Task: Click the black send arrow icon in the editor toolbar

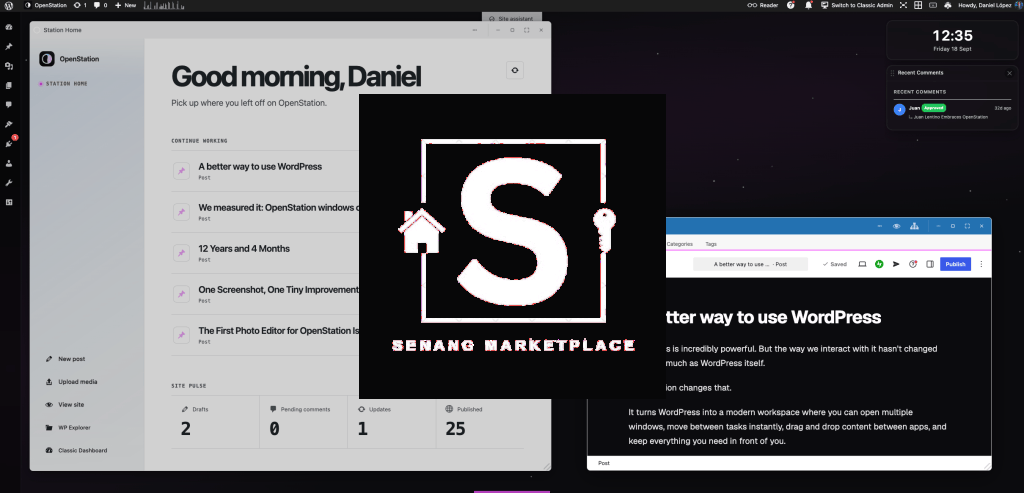Action: click(896, 264)
